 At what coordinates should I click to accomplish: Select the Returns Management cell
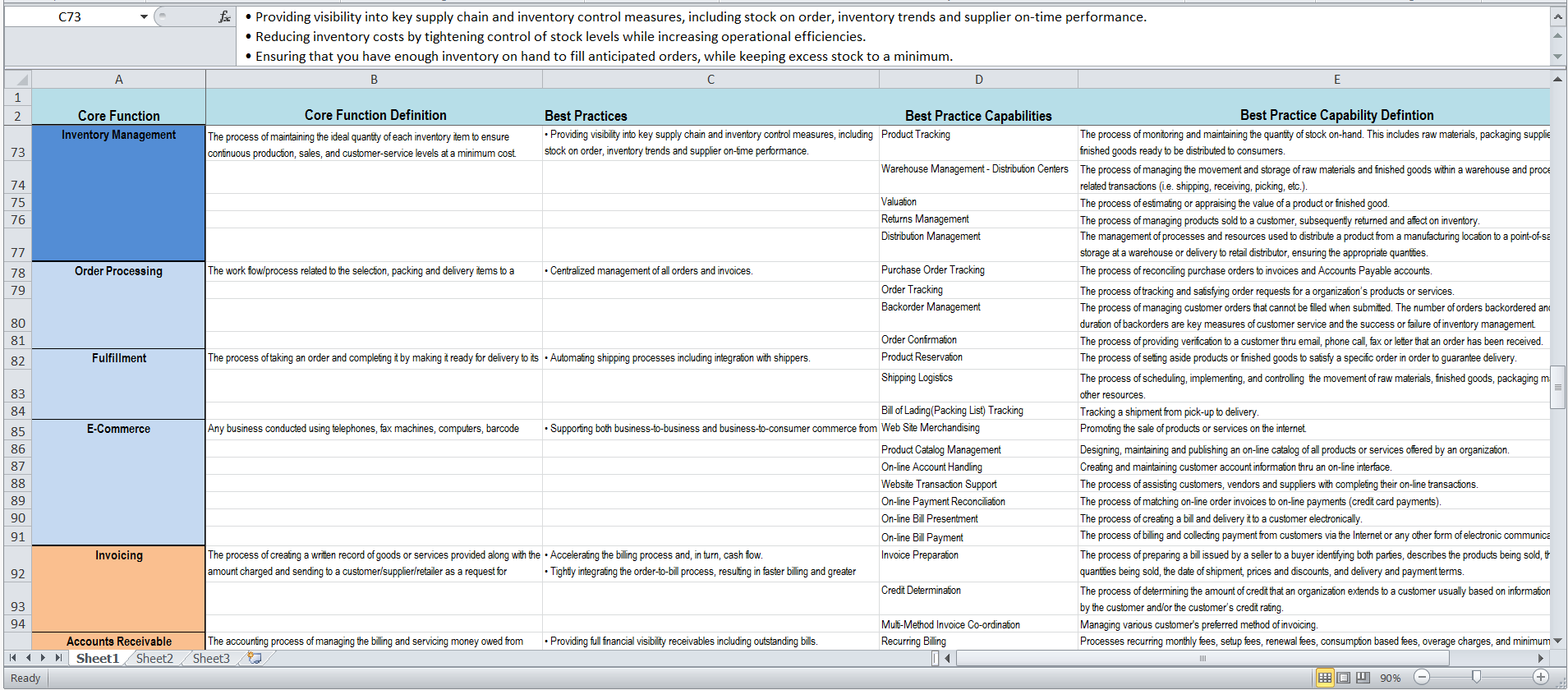[978, 219]
